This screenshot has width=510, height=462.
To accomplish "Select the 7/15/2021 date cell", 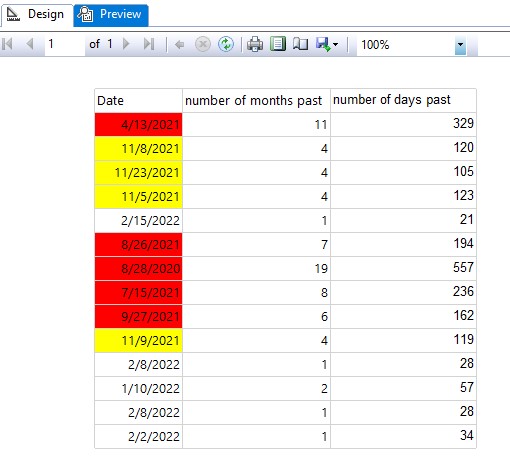I will (138, 292).
